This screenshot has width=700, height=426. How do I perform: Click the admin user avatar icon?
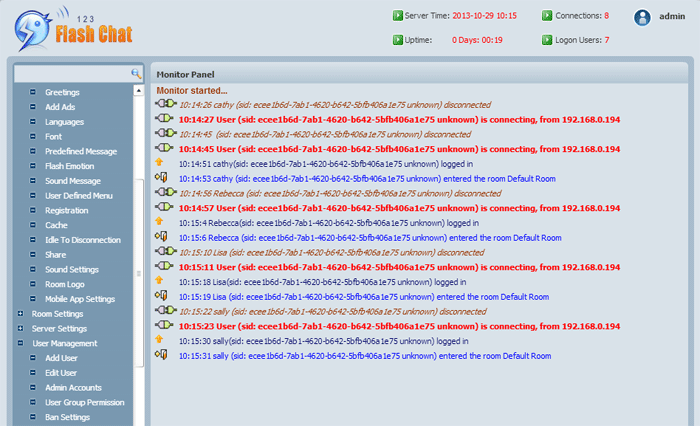643,17
